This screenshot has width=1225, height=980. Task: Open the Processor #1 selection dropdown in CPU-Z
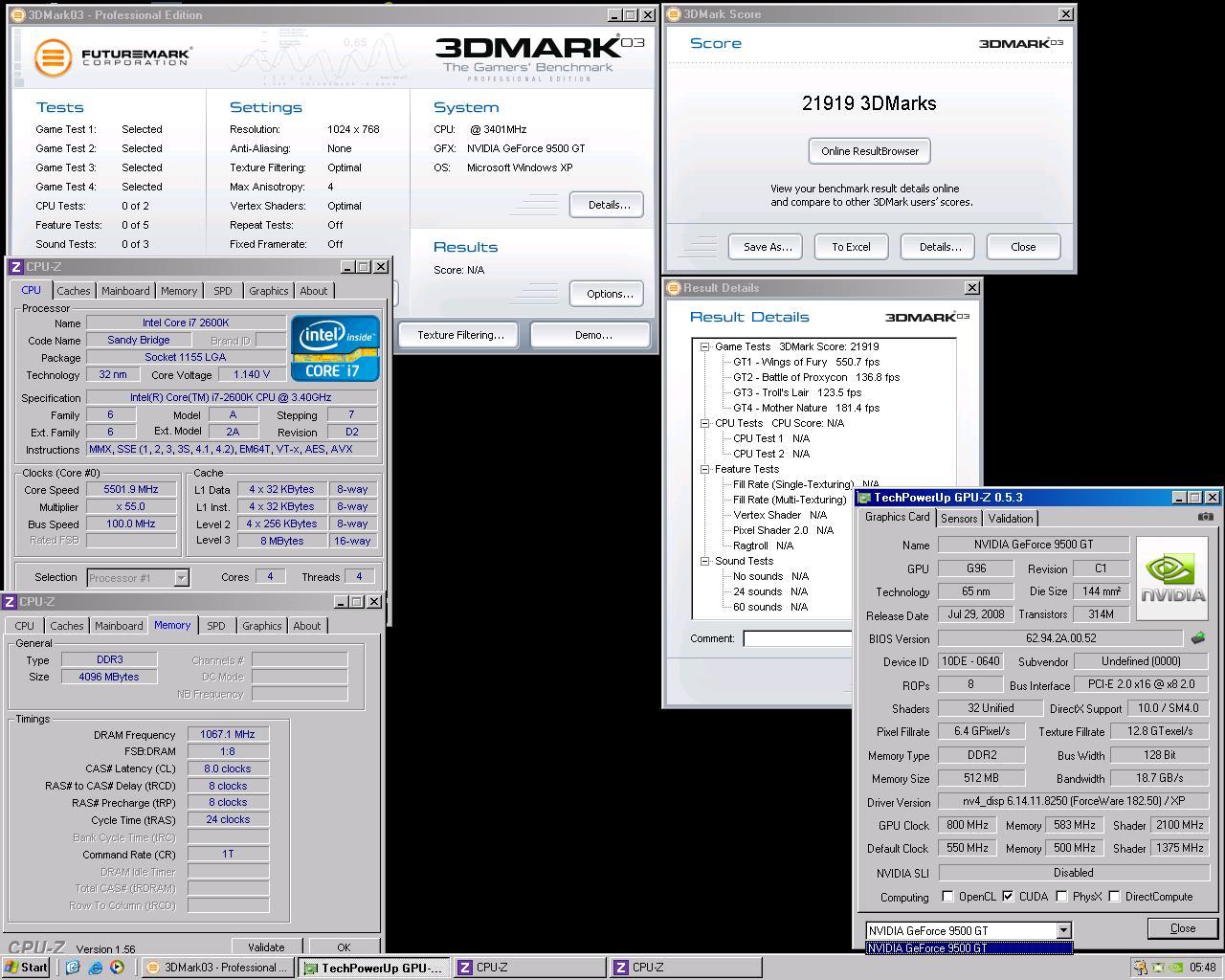(x=181, y=577)
